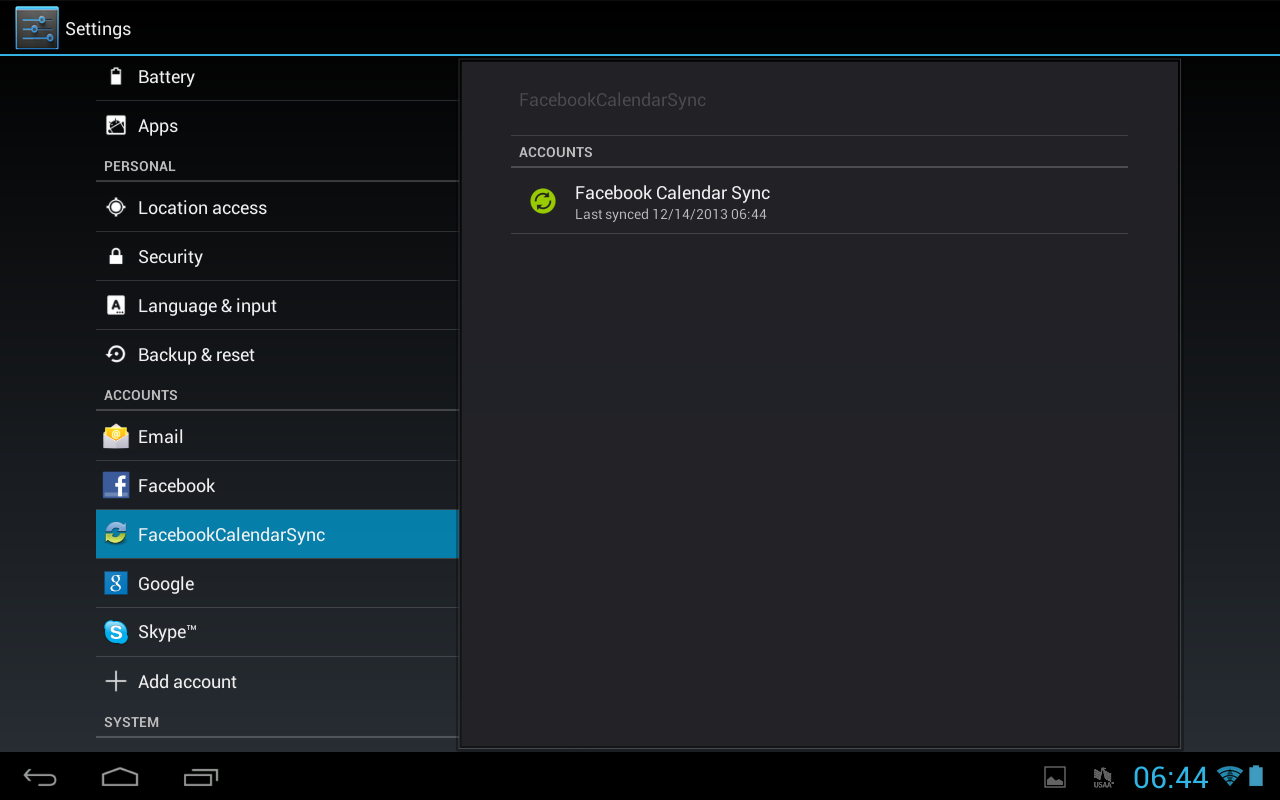Tap the Home navigation button
Viewport: 1280px width, 800px height.
tap(120, 777)
